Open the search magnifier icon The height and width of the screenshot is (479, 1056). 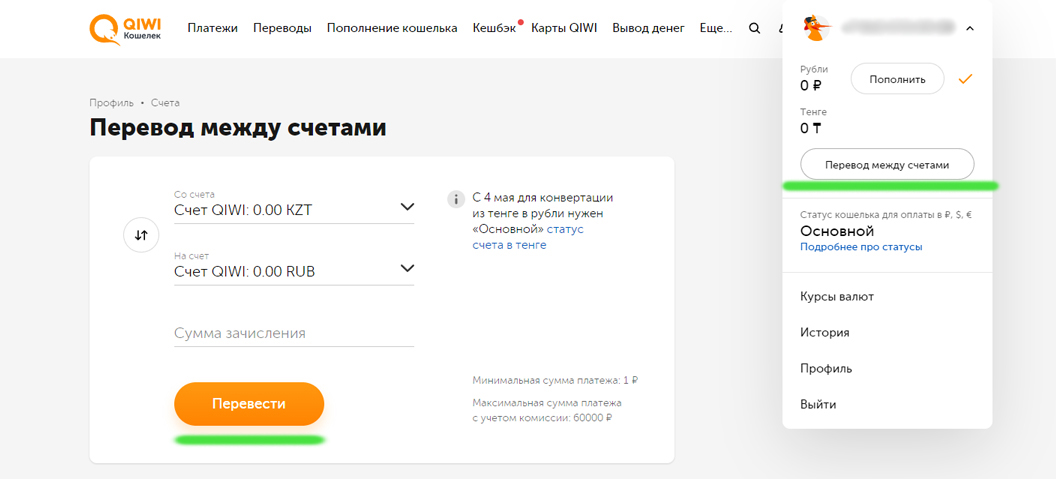[x=755, y=28]
